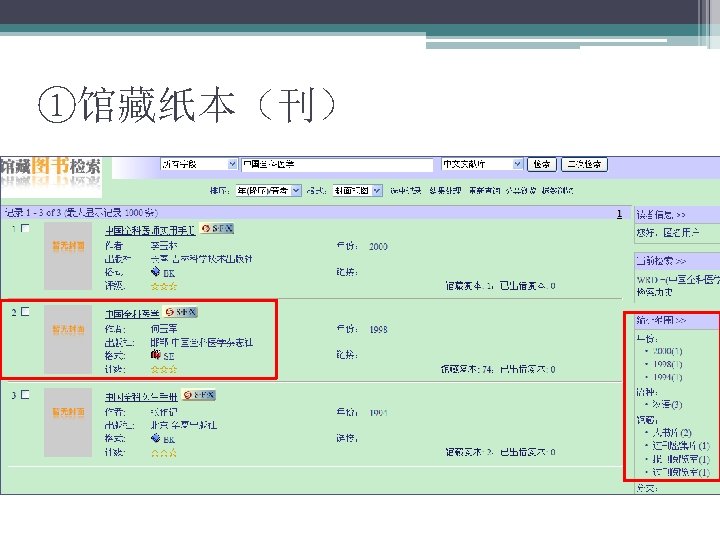Click second toolbar link after format dropdown
720x540 pixels.
pos(445,191)
